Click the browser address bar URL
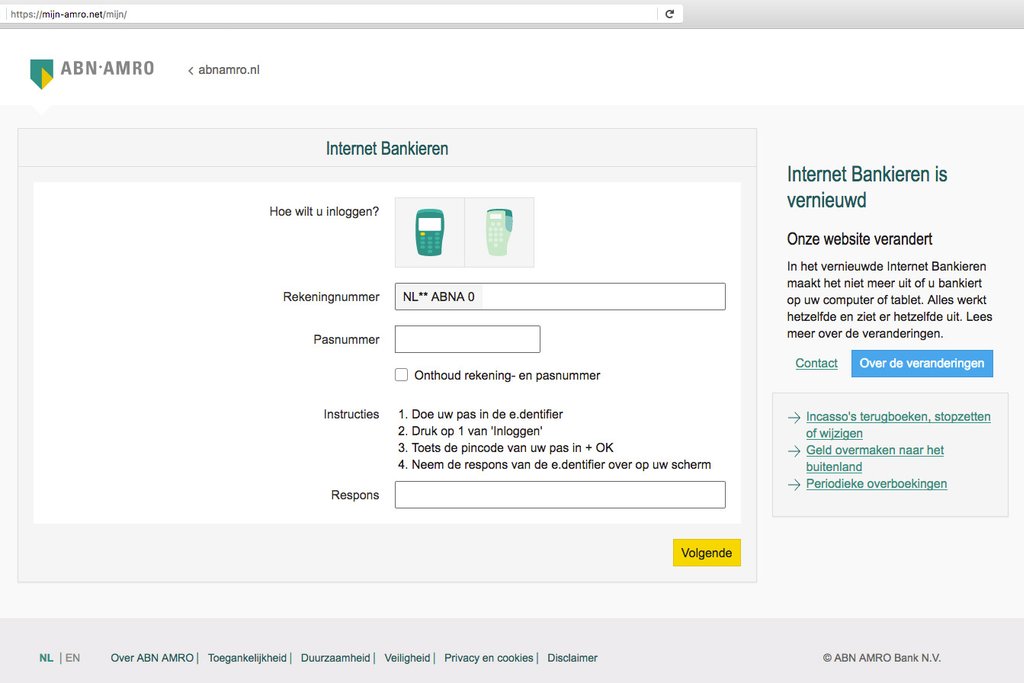The image size is (1024, 683). [300, 14]
